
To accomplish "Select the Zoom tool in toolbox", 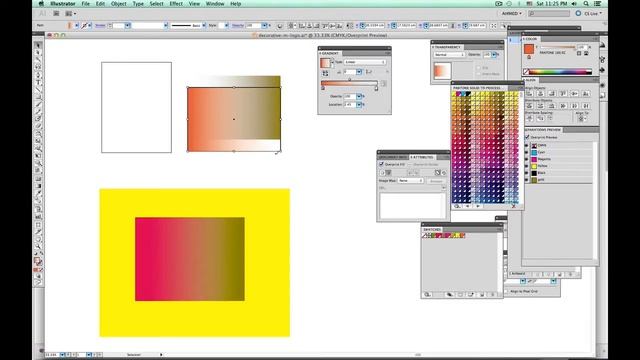I will (38, 247).
